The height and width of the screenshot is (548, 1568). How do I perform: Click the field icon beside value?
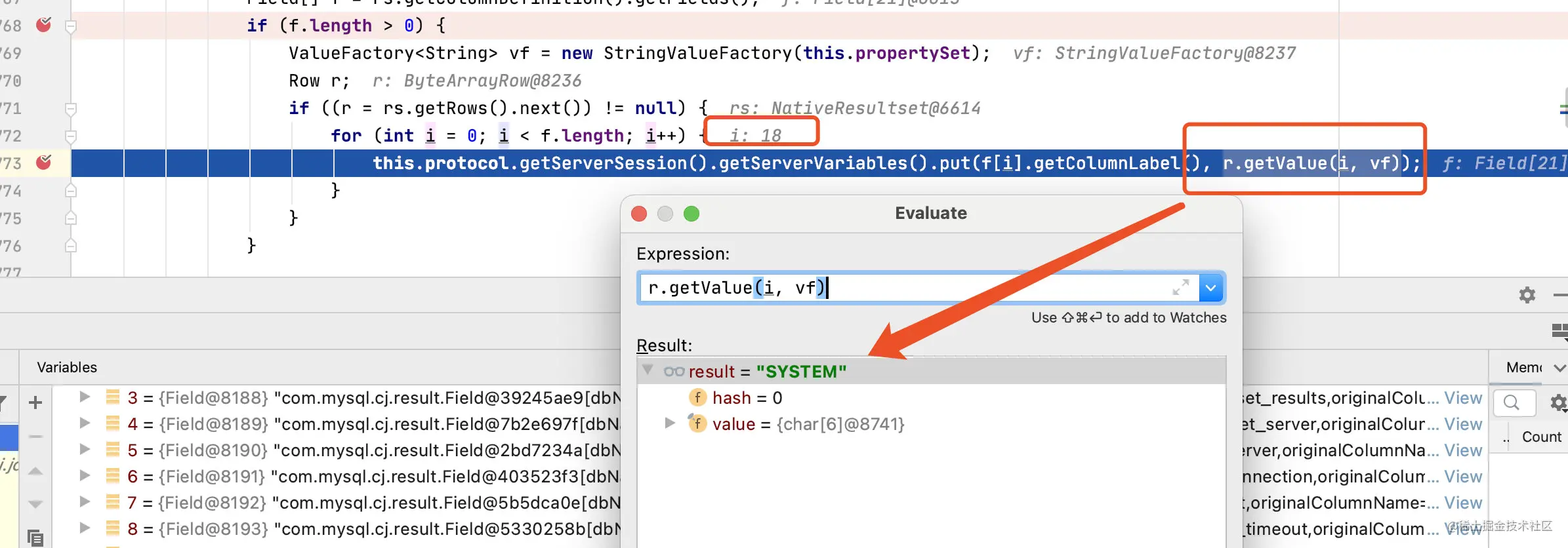point(697,423)
